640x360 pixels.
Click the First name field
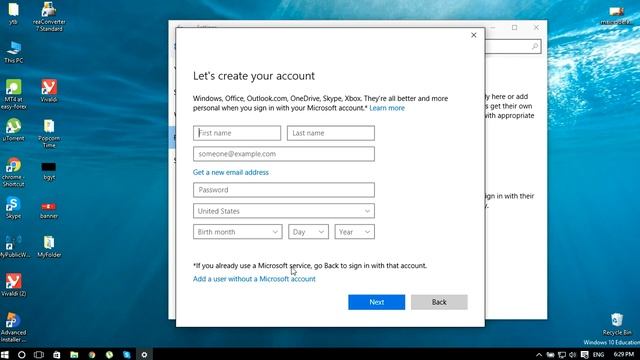(237, 133)
